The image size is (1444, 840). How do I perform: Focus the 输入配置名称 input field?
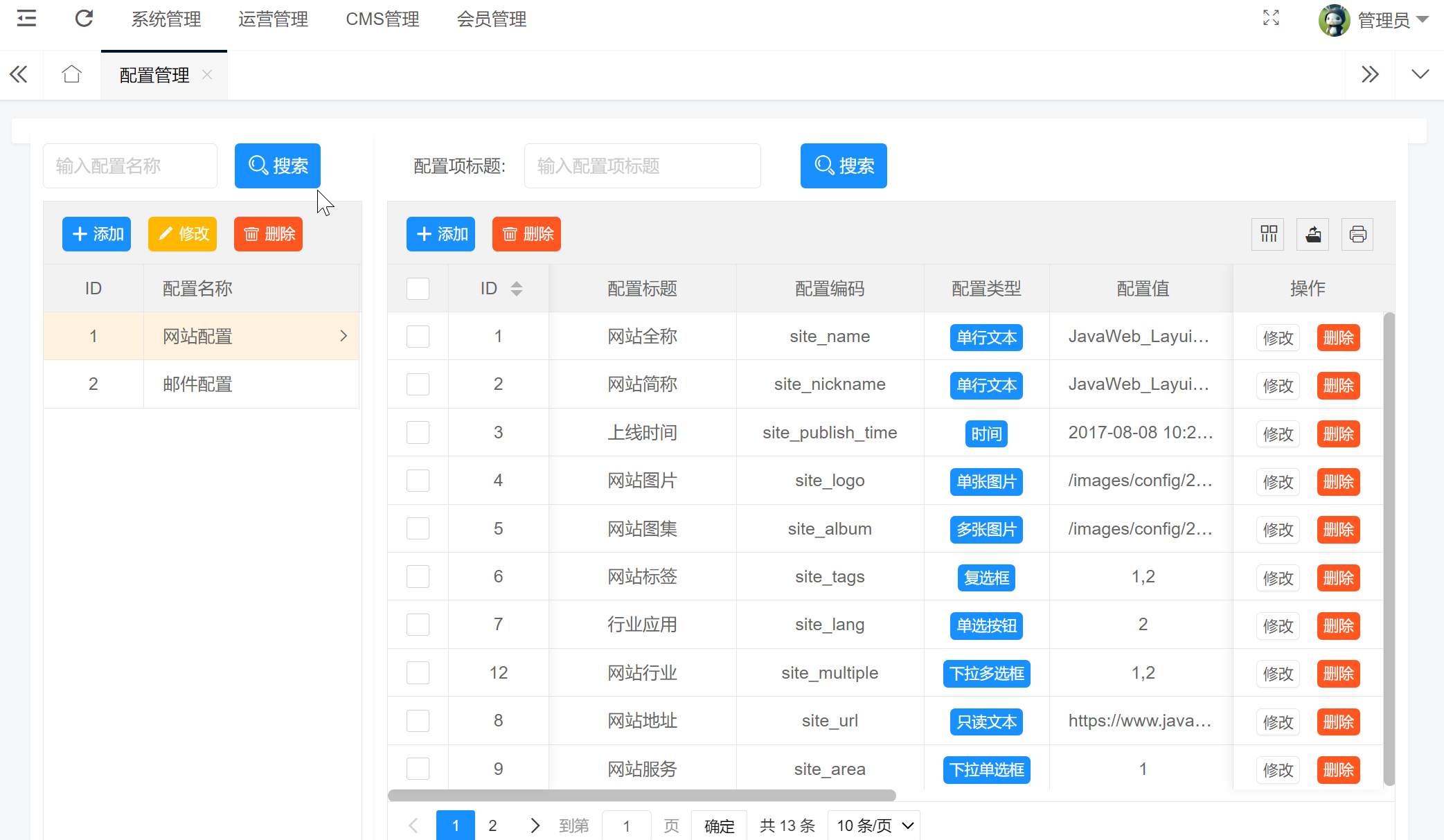point(130,166)
